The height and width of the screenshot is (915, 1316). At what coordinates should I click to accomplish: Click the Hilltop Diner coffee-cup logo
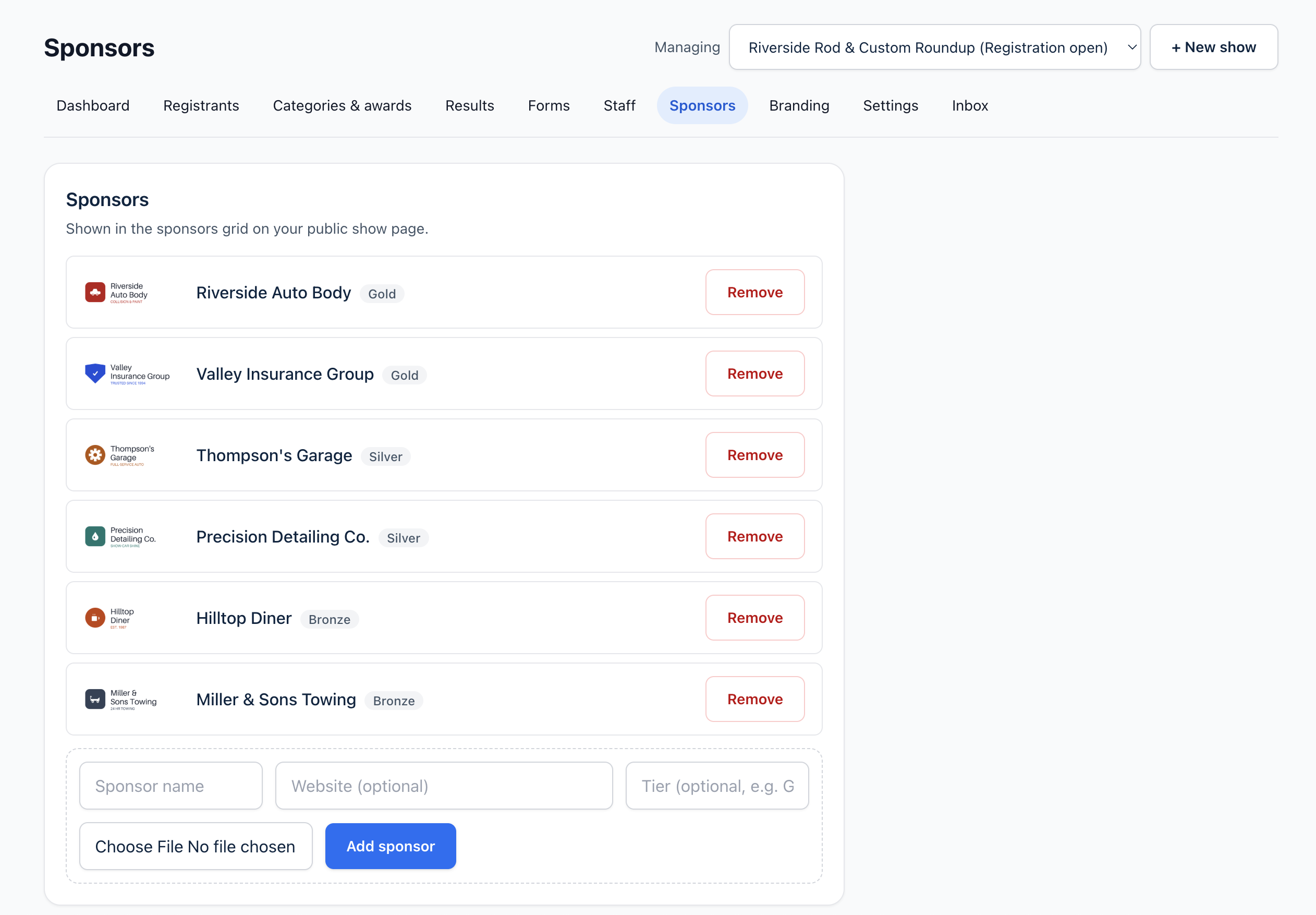pos(95,618)
